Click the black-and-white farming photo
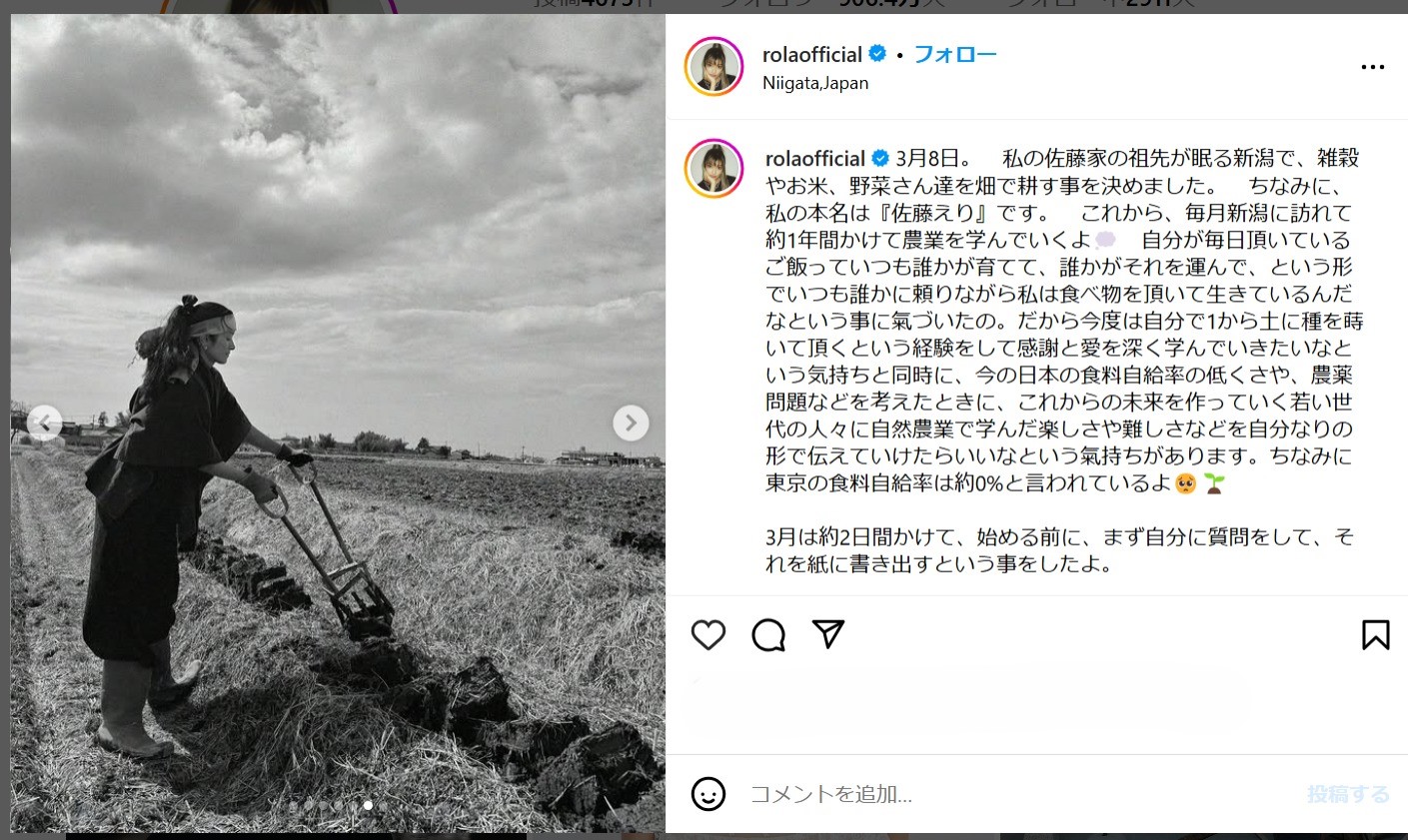Screen dimensions: 1408x840 pyautogui.click(x=338, y=423)
